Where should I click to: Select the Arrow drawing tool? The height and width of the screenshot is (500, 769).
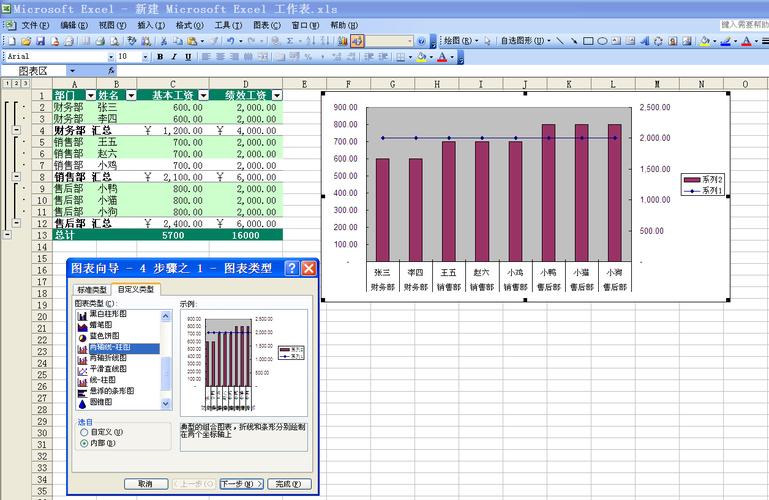pos(573,41)
